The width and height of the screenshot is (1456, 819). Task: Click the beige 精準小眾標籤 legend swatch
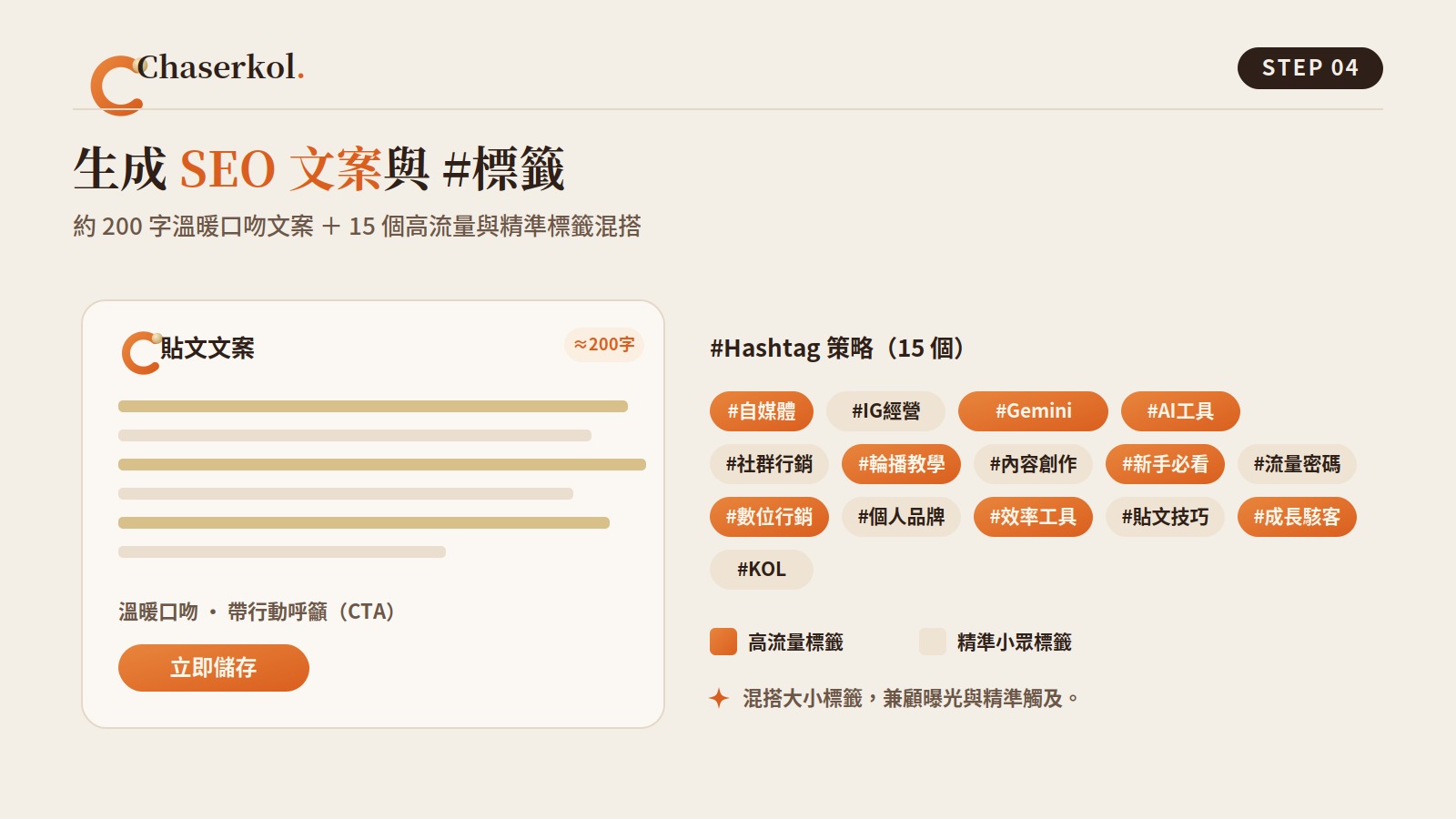point(933,642)
